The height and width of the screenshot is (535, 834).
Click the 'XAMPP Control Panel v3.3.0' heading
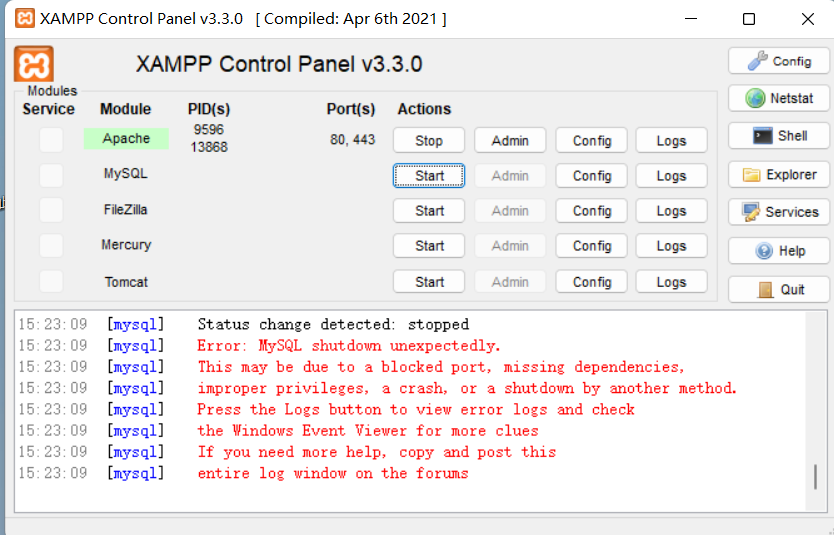coord(279,64)
